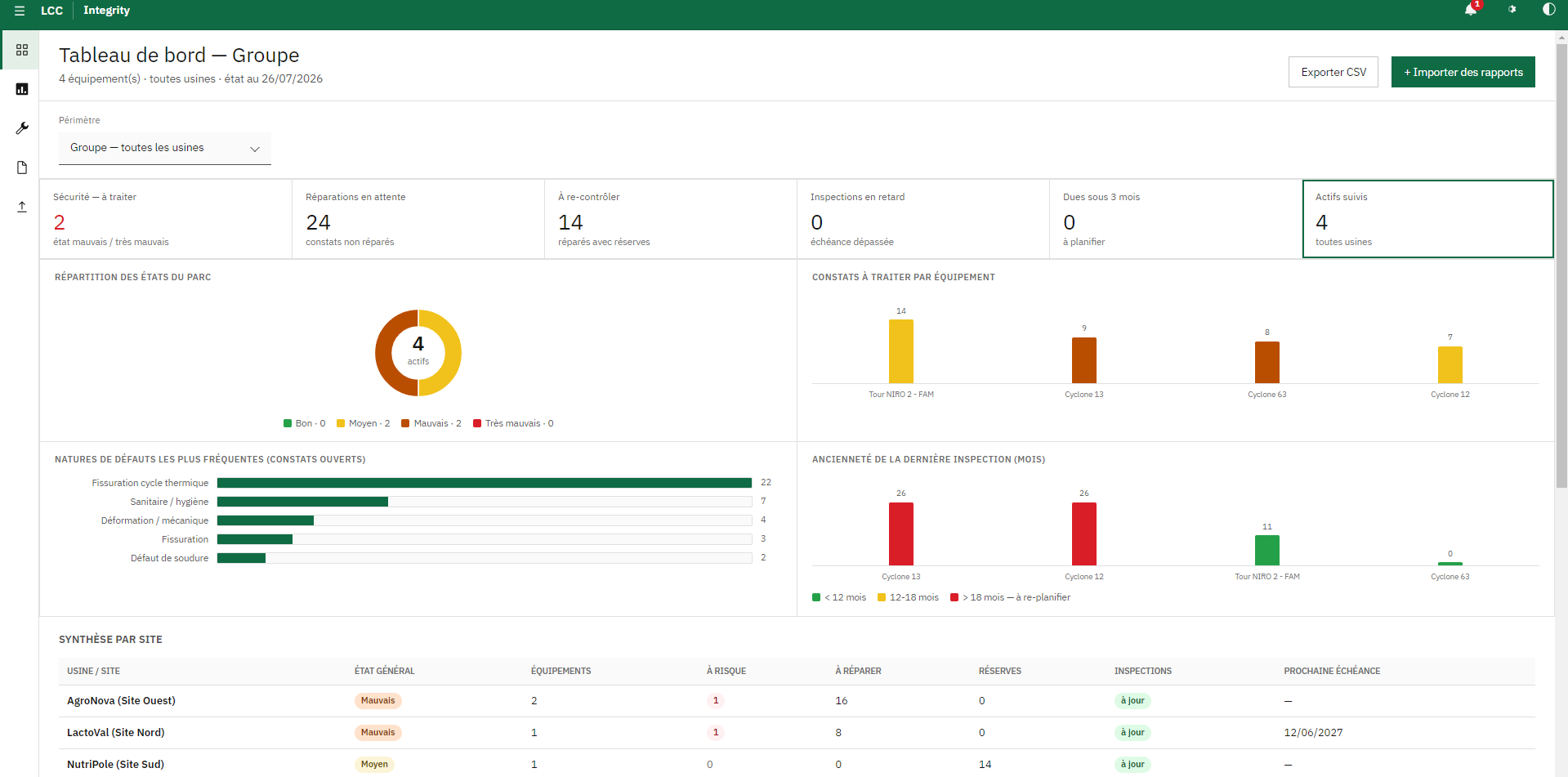Open notifications bell with badge
This screenshot has width=1568, height=777.
point(1471,10)
